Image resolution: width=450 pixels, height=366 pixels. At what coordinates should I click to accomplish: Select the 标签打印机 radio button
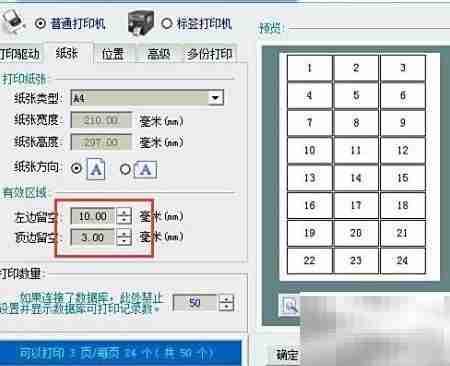[166, 24]
